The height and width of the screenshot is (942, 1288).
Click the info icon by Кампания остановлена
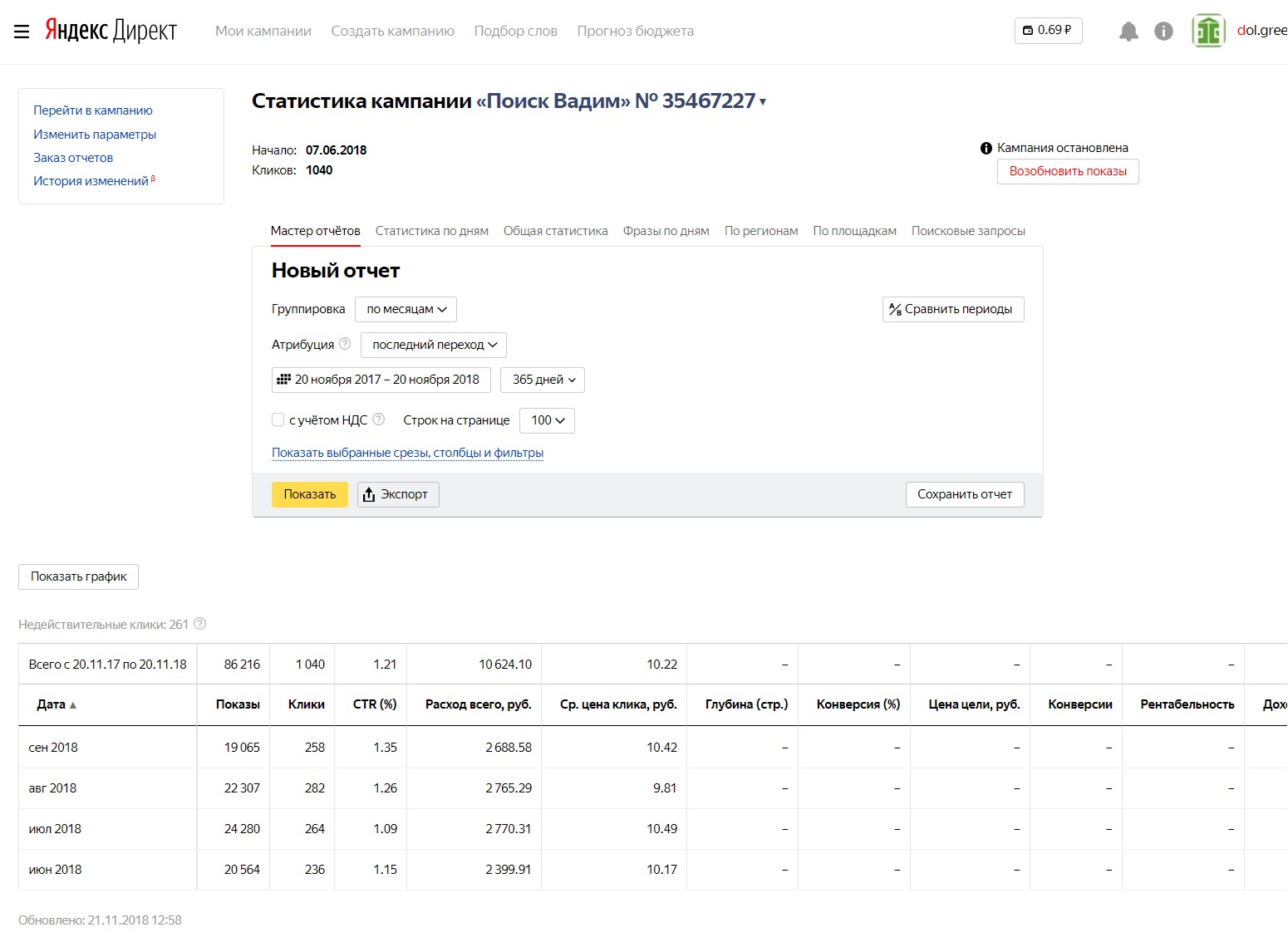point(986,148)
